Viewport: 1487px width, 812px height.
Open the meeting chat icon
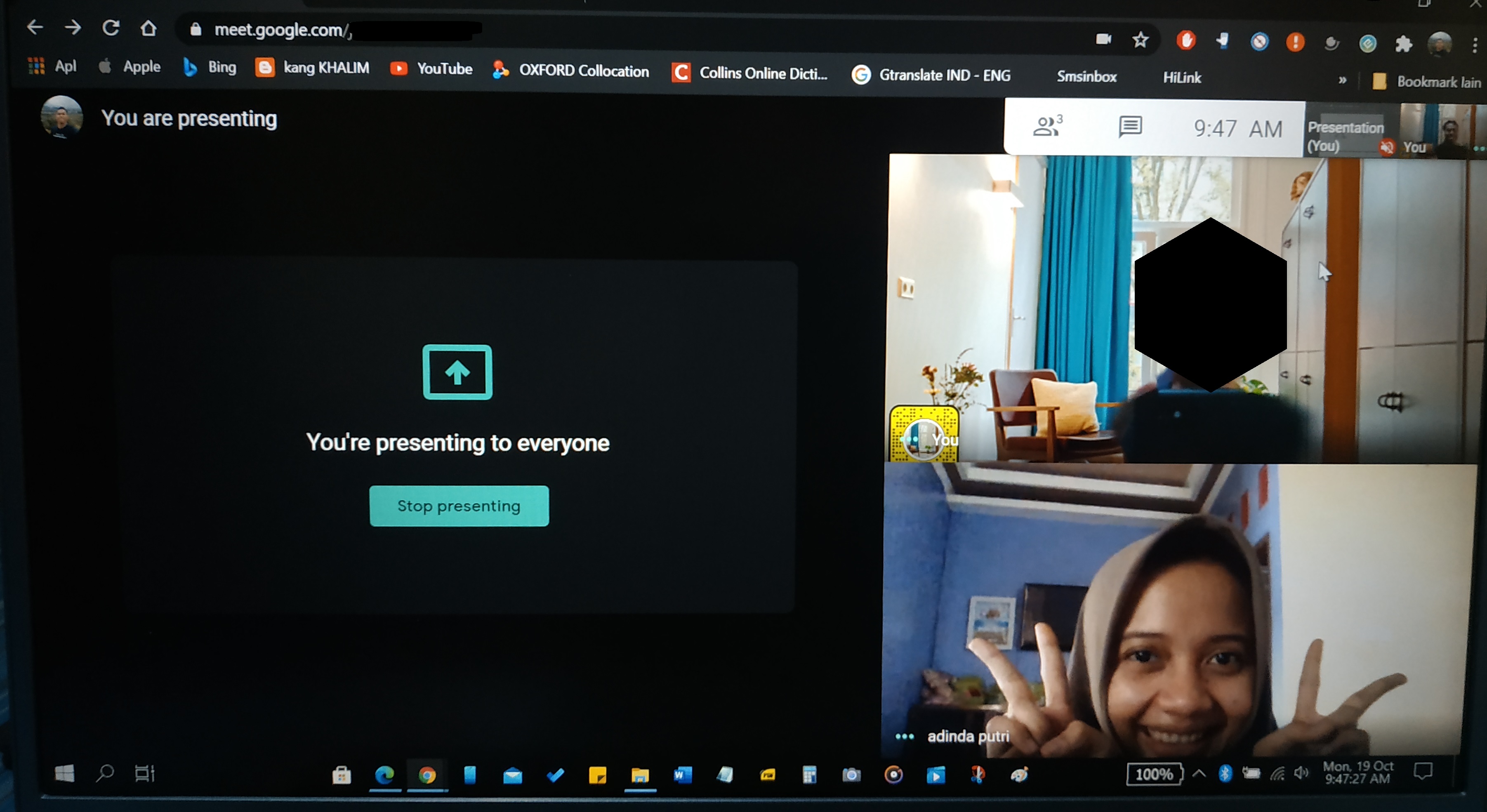click(1130, 126)
